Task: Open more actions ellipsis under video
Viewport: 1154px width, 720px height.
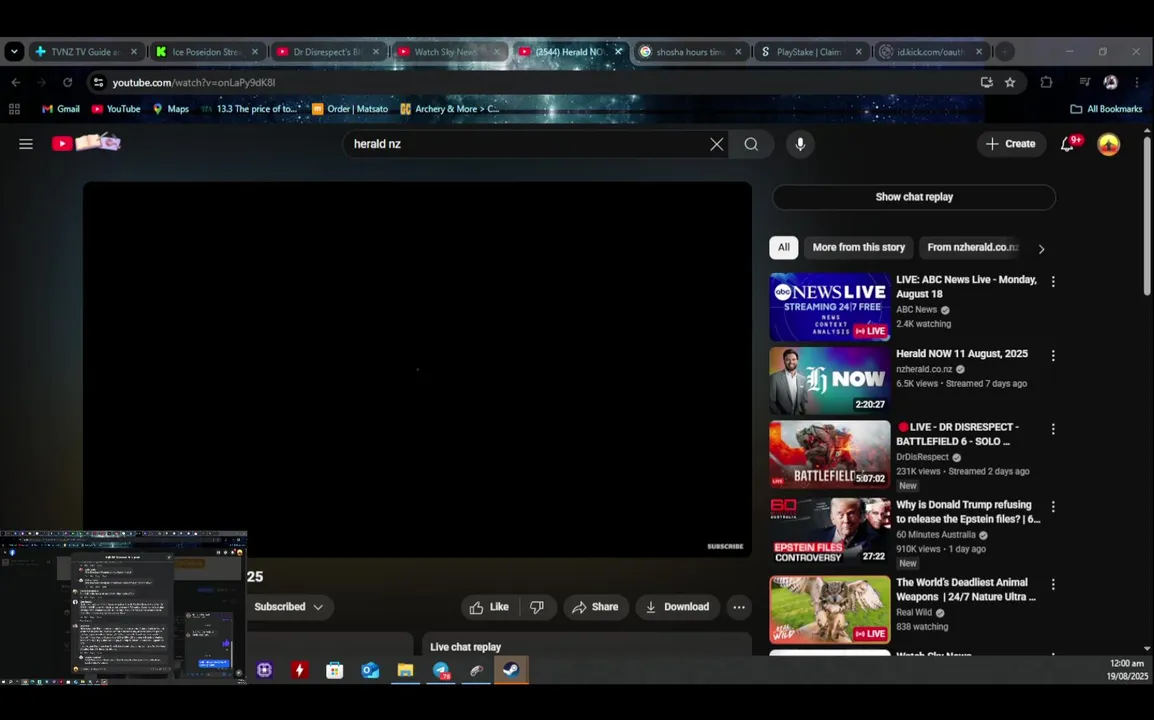Action: coord(739,607)
